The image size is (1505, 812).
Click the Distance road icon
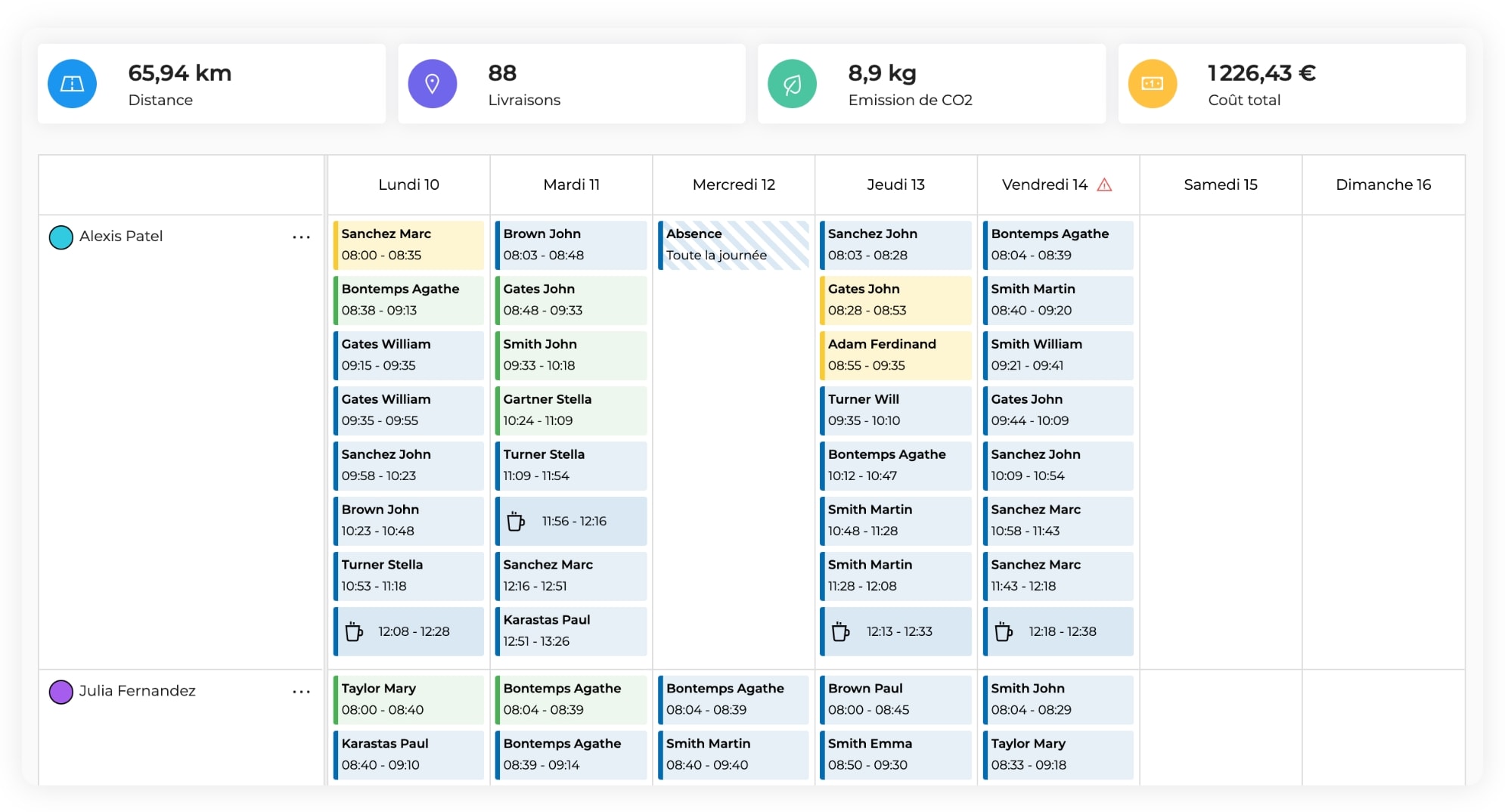72,83
